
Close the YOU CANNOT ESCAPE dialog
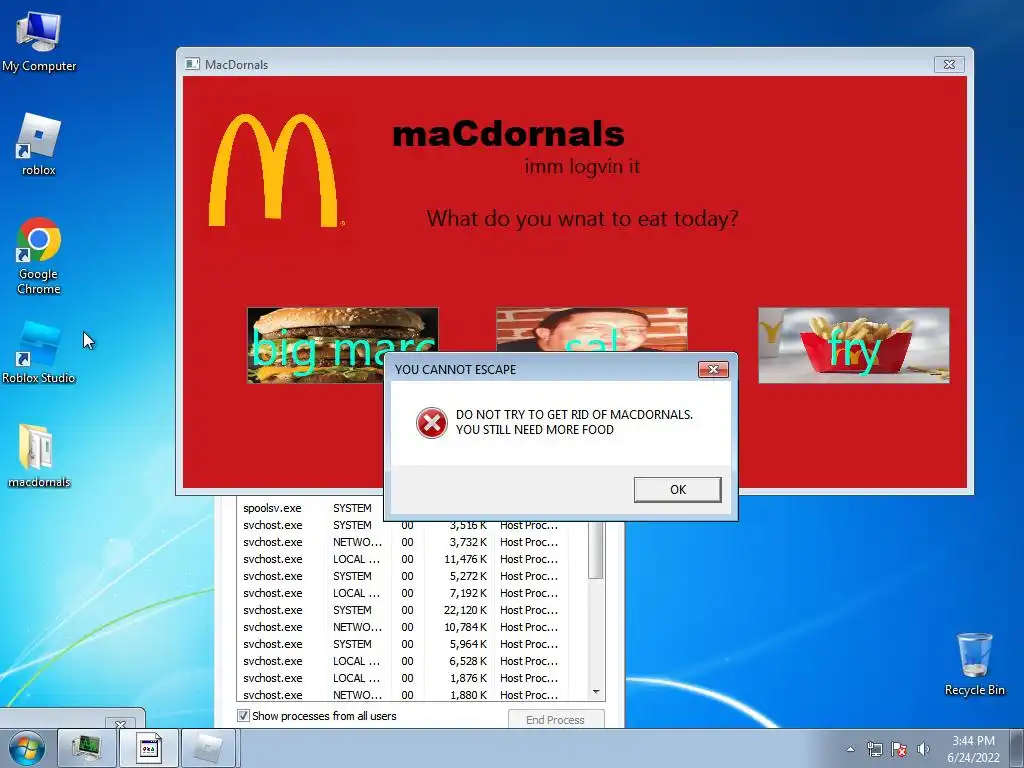click(713, 370)
